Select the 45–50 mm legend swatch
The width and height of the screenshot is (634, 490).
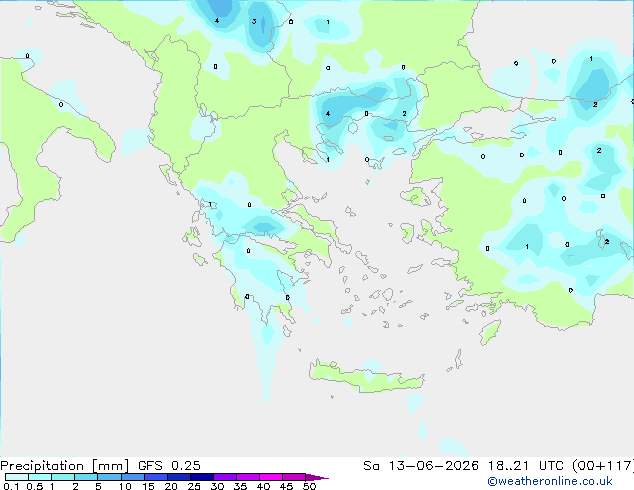[x=294, y=477]
